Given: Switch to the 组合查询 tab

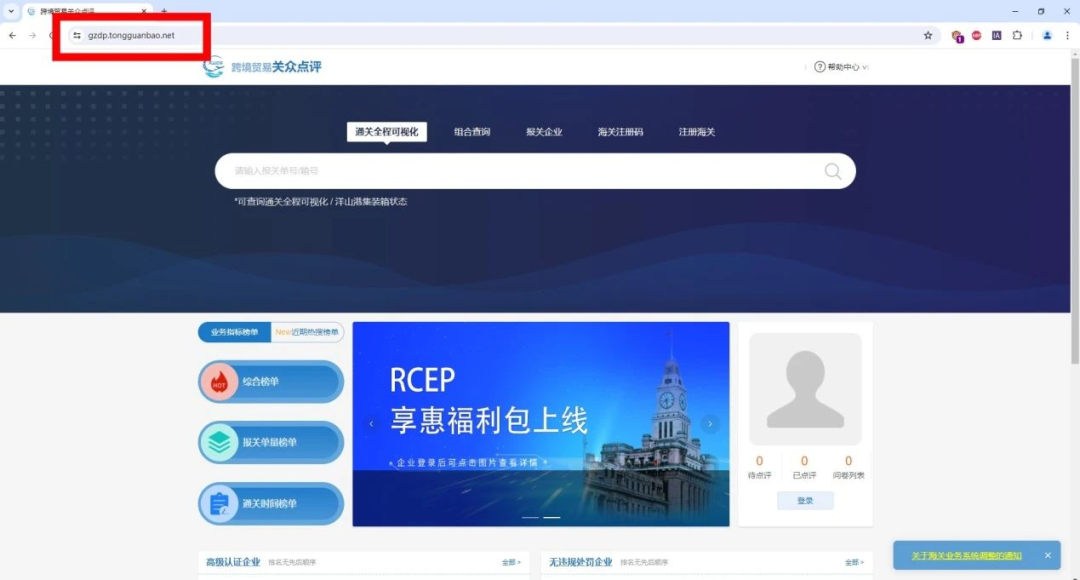Looking at the screenshot, I should click(472, 131).
